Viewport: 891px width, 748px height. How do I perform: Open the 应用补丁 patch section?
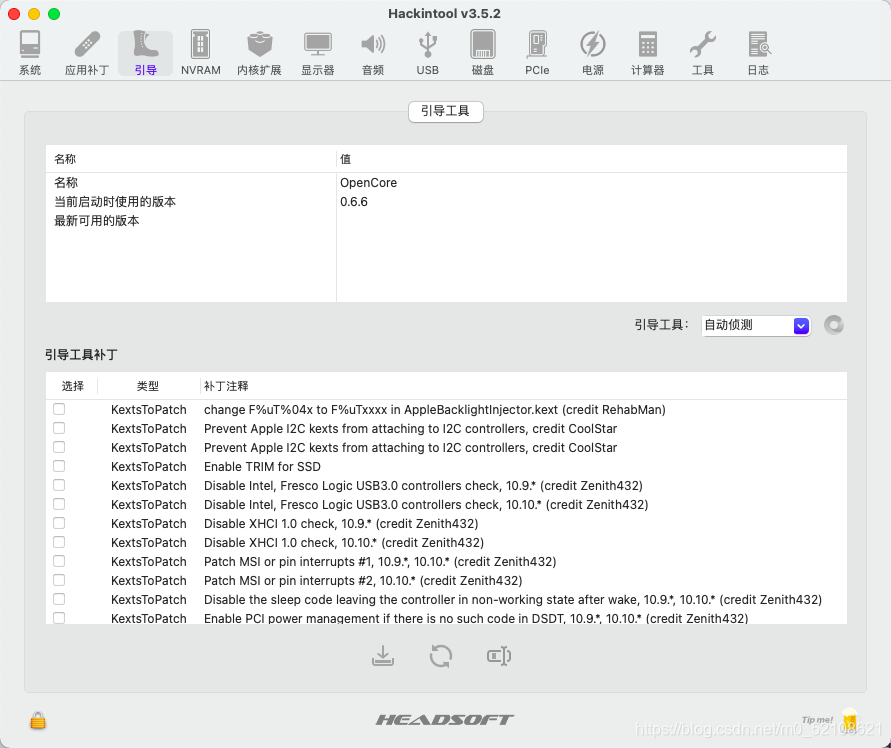click(x=87, y=53)
